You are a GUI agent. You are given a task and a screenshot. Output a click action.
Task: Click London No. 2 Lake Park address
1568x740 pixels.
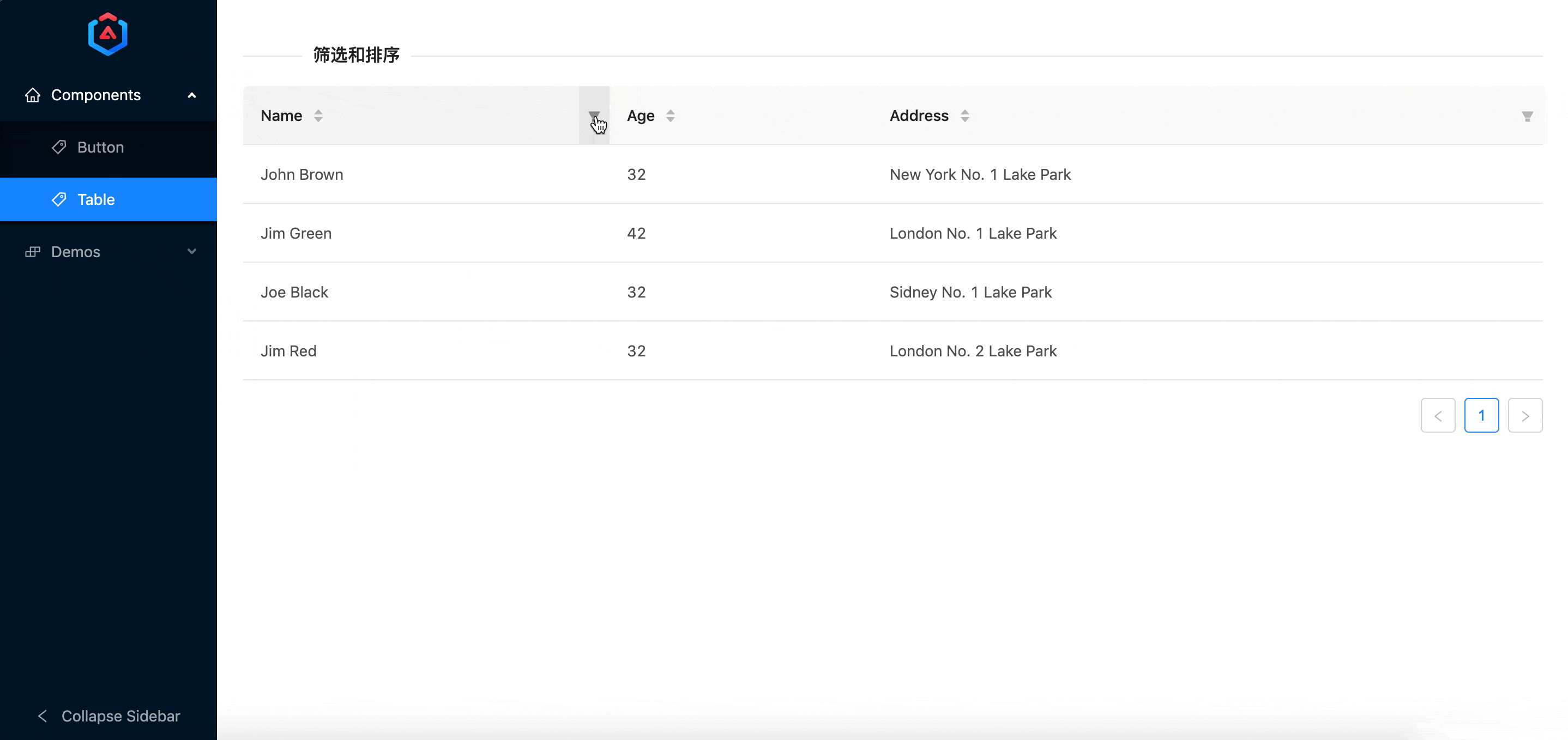click(x=973, y=351)
